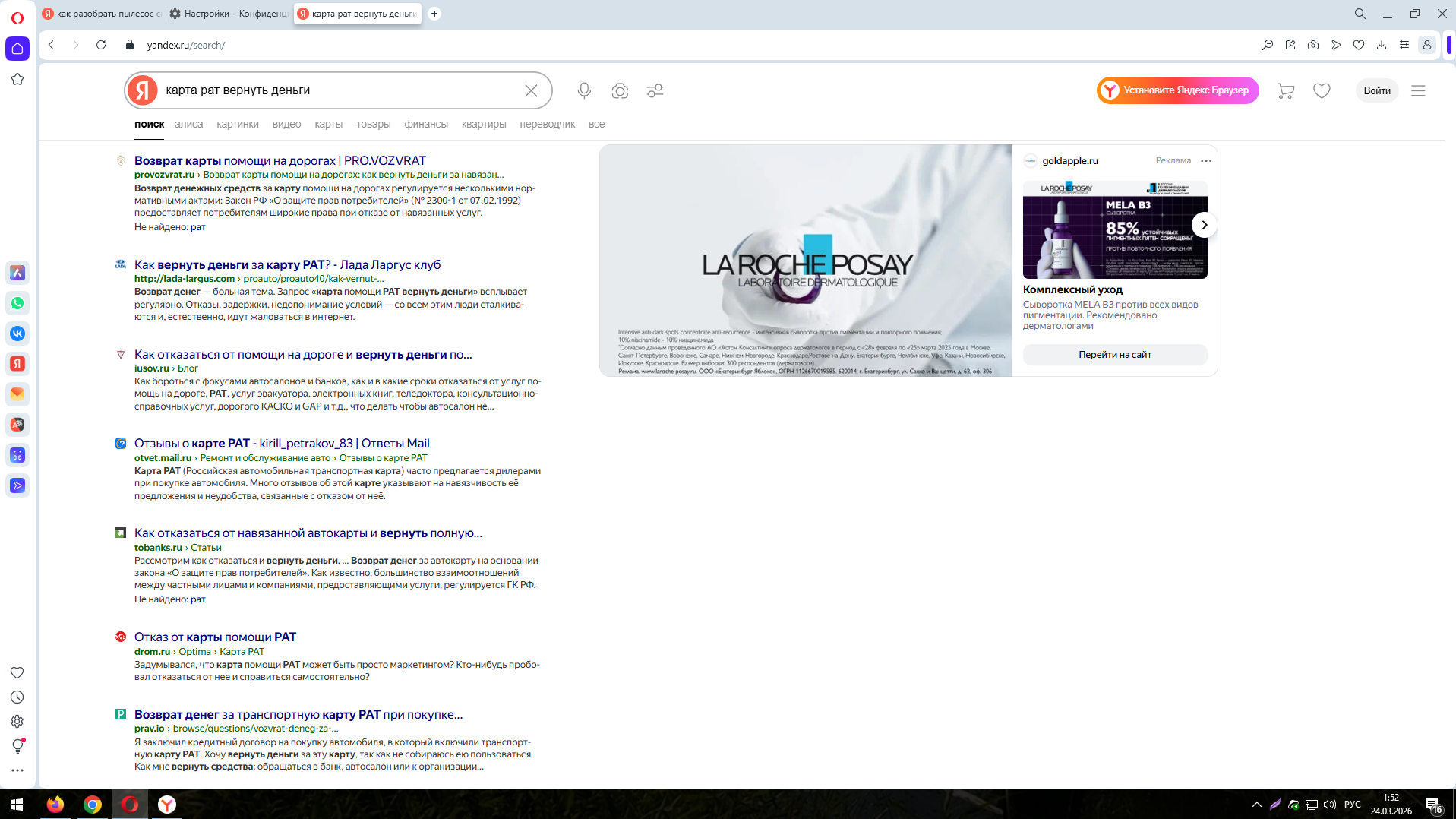The image size is (1456, 819).
Task: Open the iusov.ru result title
Action: [303, 354]
